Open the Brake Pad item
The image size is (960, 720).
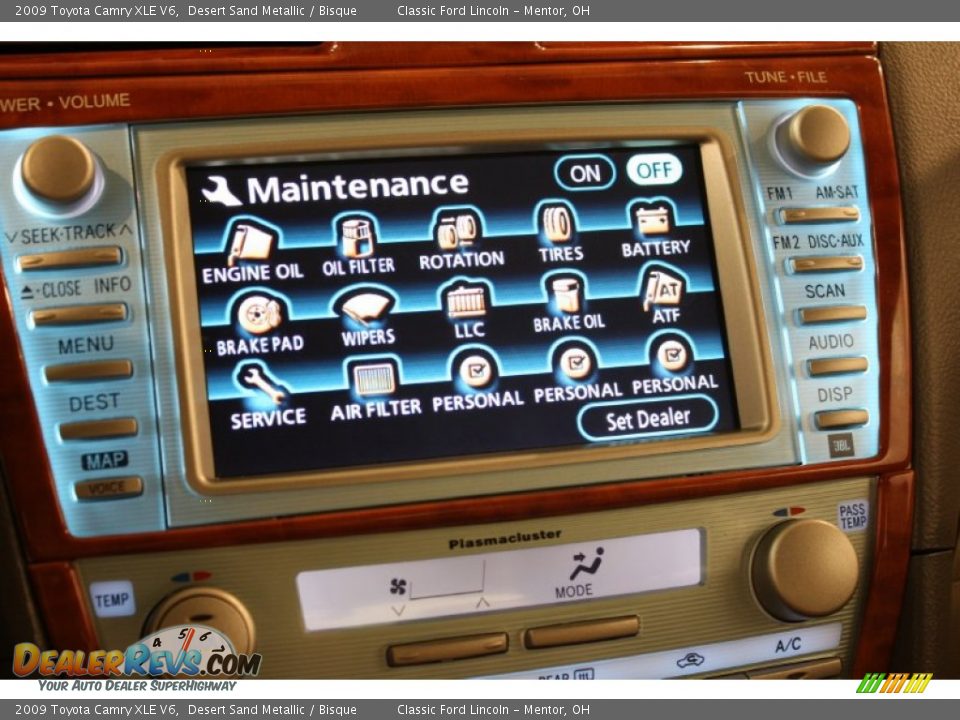[x=259, y=316]
